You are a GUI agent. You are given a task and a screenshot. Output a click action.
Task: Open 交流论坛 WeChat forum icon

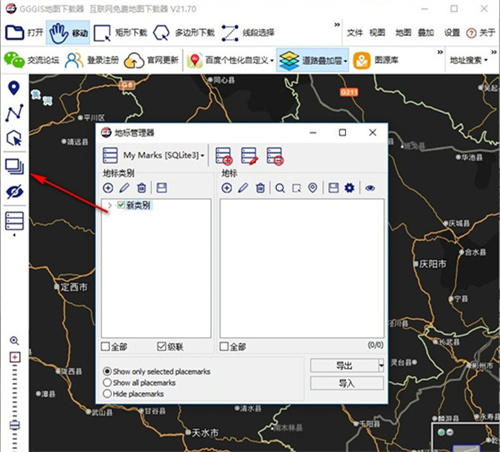(x=14, y=60)
